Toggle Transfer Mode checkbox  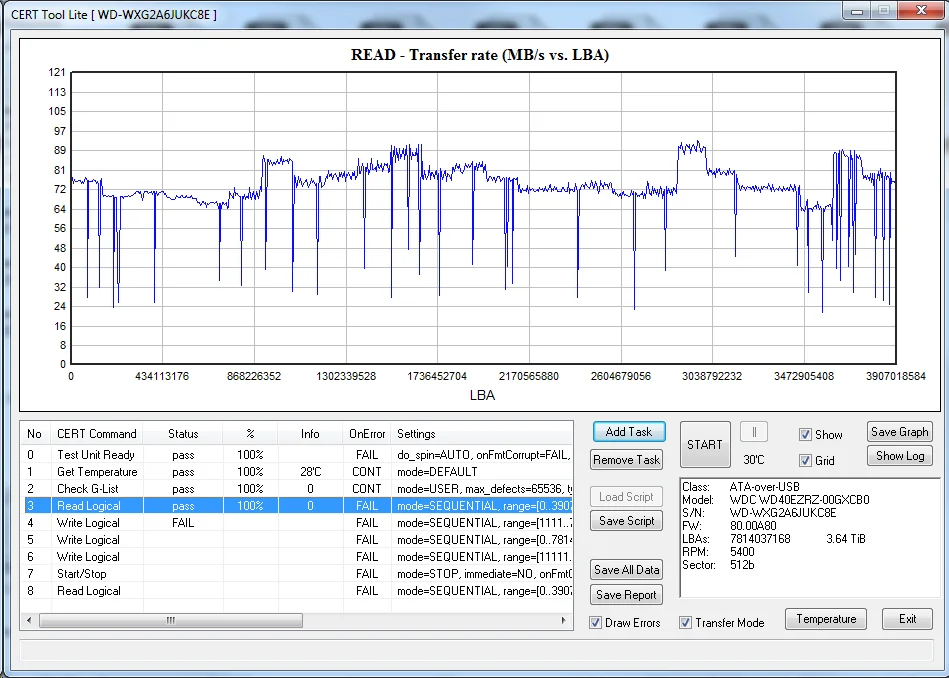point(686,623)
